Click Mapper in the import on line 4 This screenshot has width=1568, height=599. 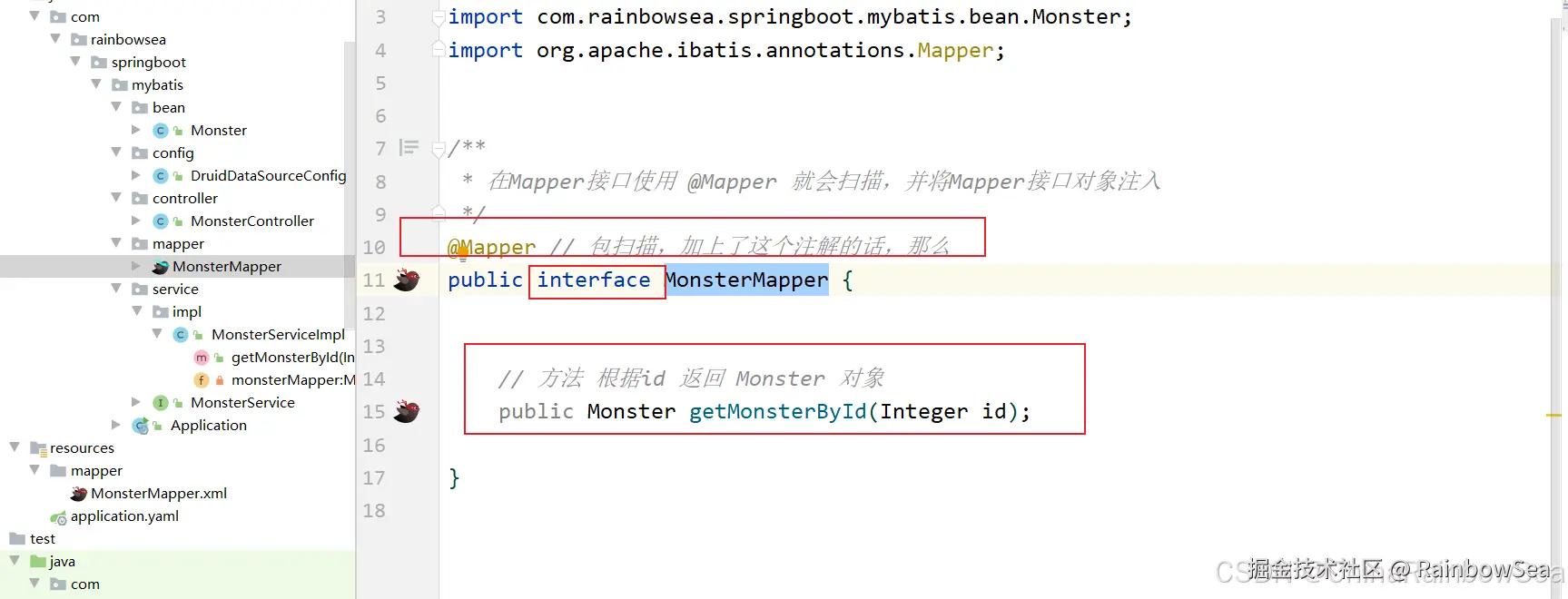point(955,51)
